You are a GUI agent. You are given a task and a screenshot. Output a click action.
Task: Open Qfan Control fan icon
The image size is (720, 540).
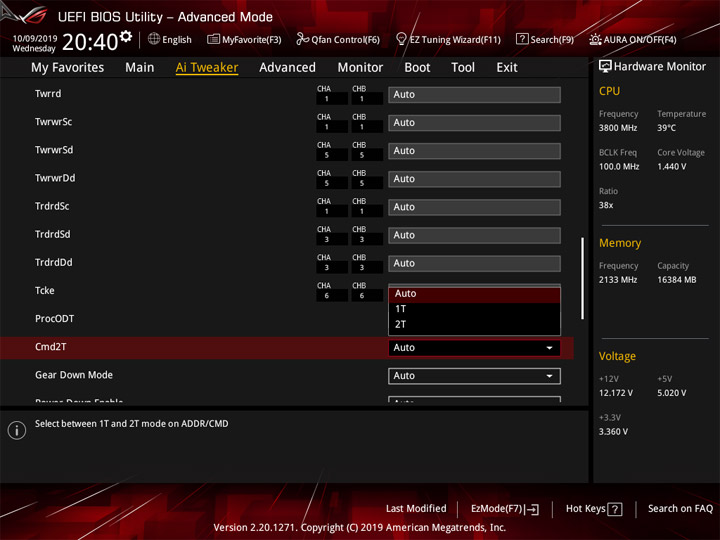302,39
